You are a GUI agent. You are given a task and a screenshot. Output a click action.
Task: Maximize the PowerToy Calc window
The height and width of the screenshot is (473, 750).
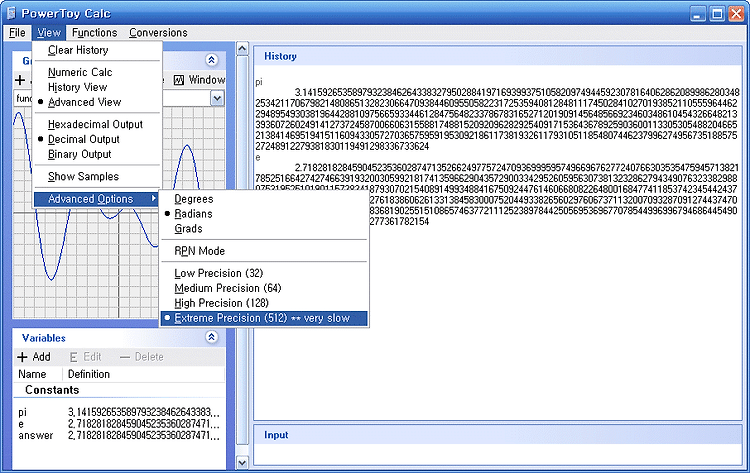[x=717, y=13]
